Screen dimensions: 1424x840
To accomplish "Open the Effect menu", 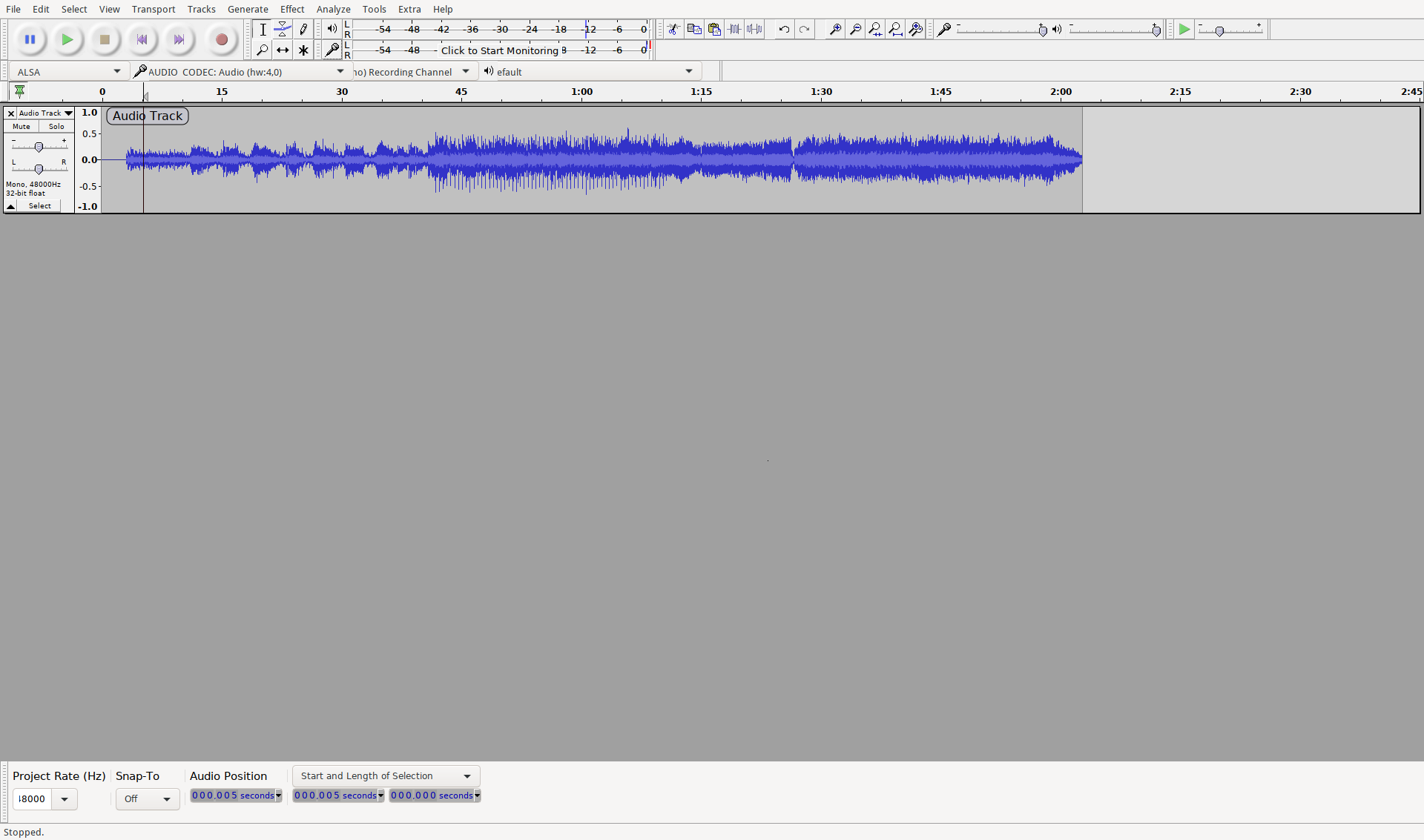I will [292, 9].
